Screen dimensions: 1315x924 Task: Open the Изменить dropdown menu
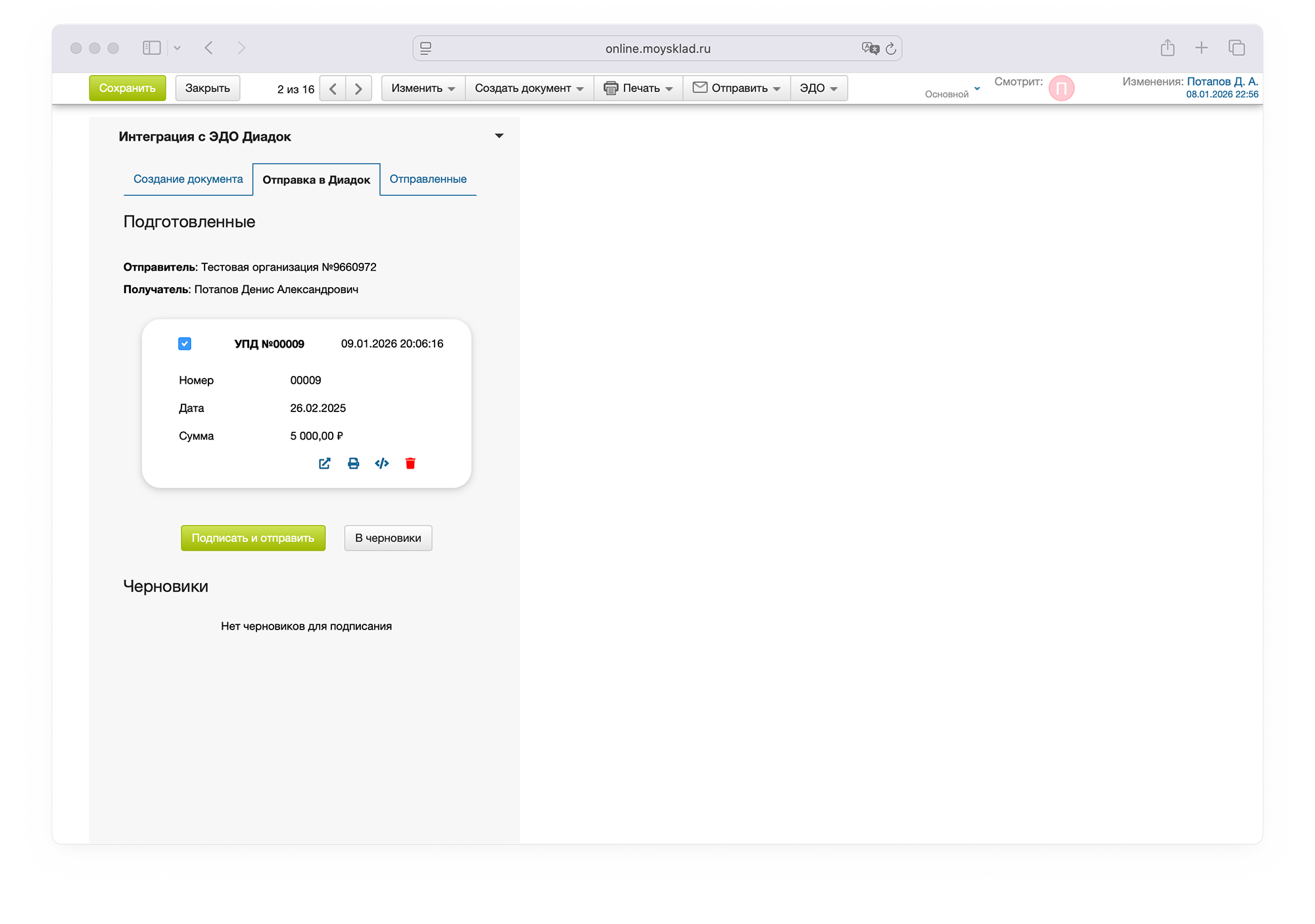tap(423, 88)
